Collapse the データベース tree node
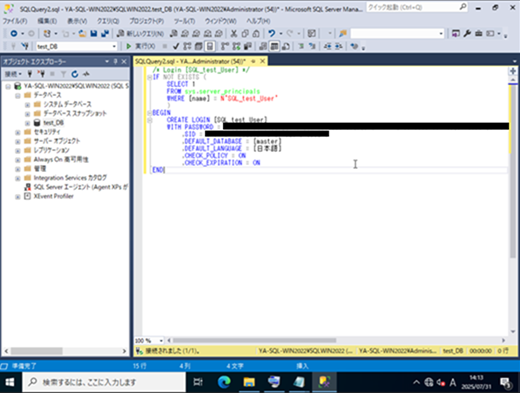Viewport: 520px width, 393px height. pyautogui.click(x=18, y=96)
